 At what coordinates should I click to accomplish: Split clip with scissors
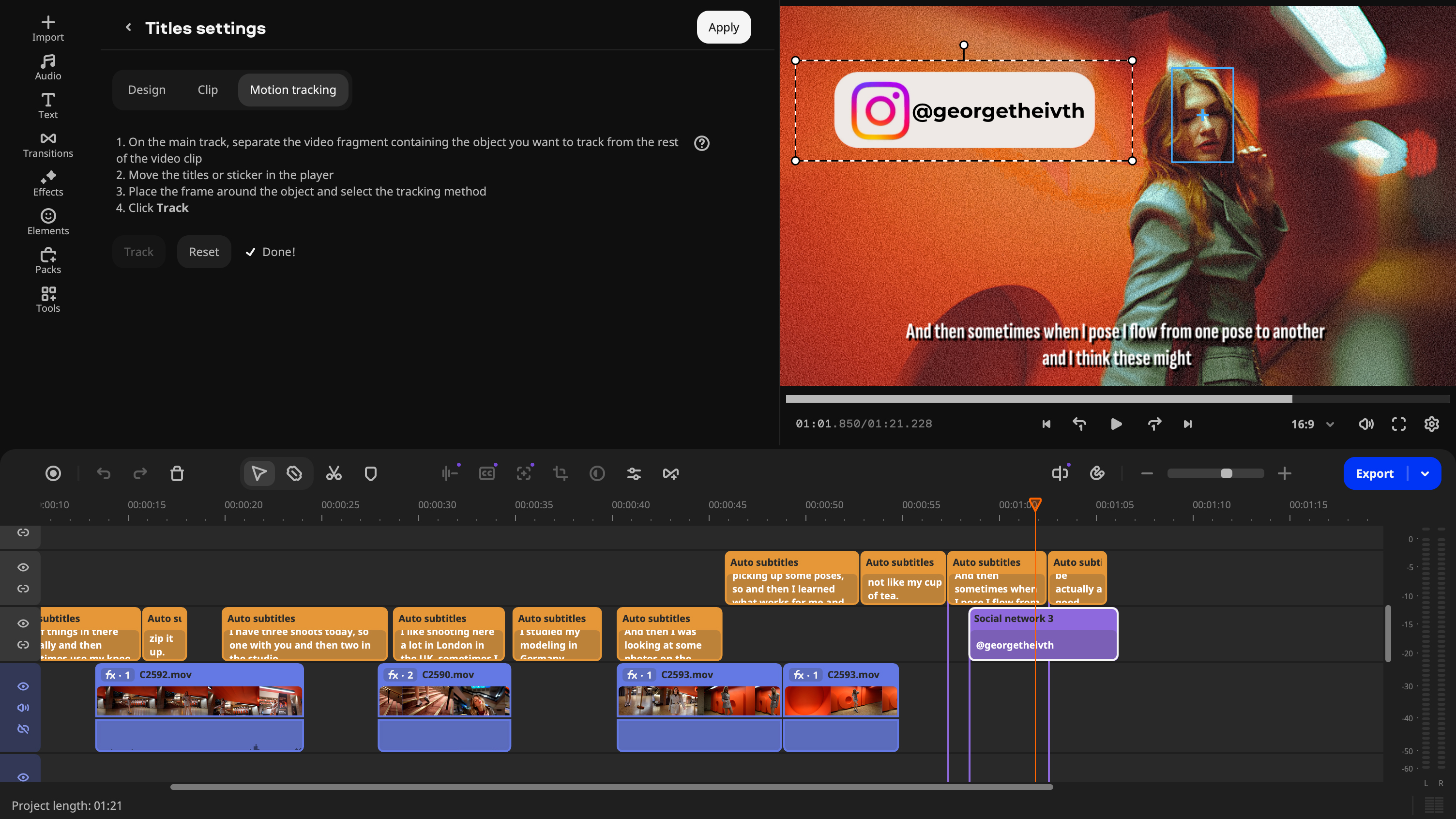(334, 473)
